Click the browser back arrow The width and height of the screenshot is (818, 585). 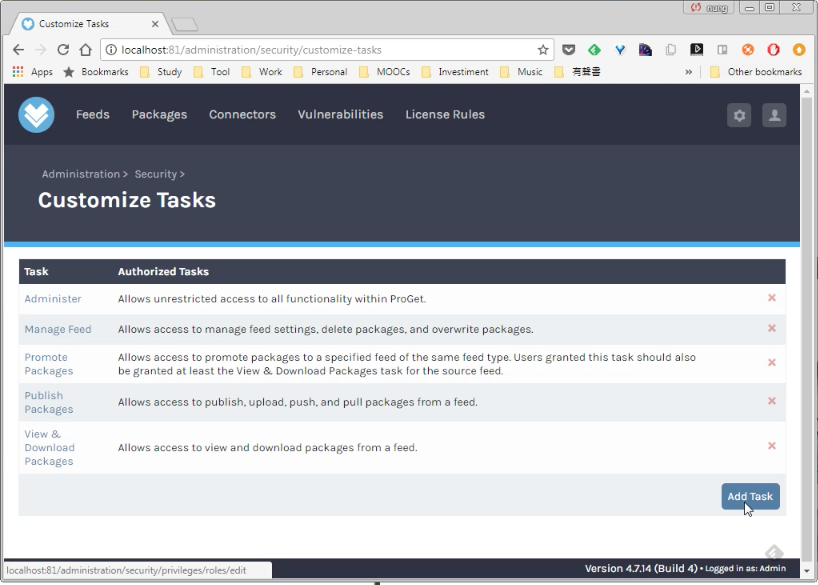tap(18, 50)
